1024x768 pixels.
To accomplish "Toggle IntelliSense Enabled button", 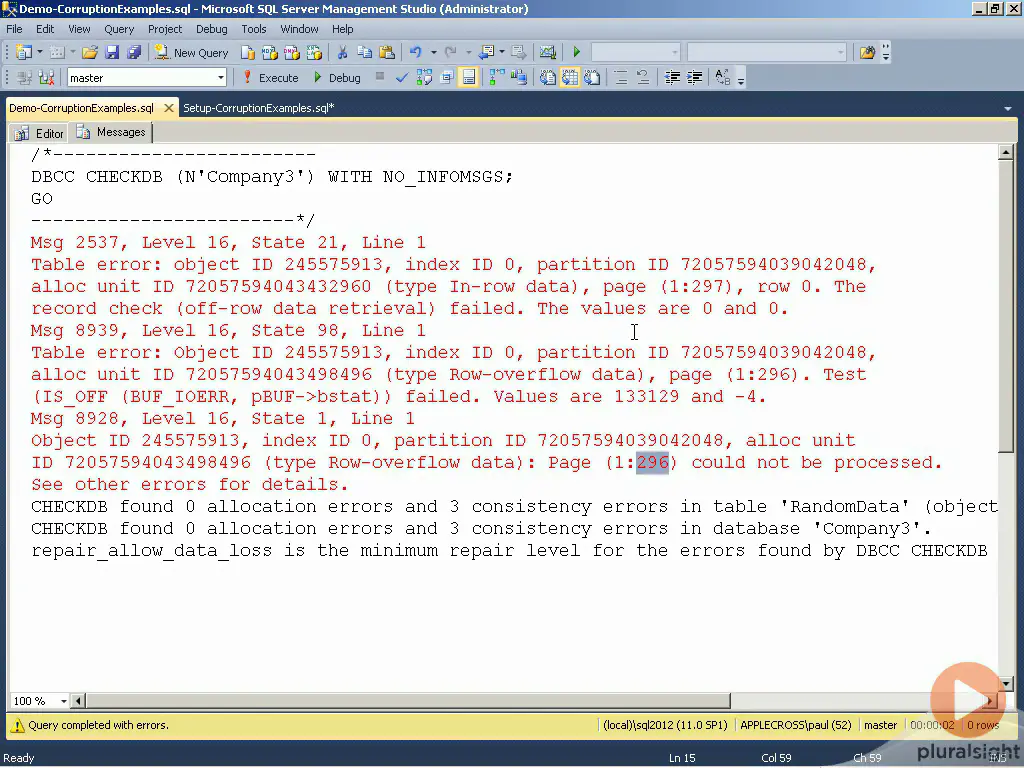I will [469, 78].
